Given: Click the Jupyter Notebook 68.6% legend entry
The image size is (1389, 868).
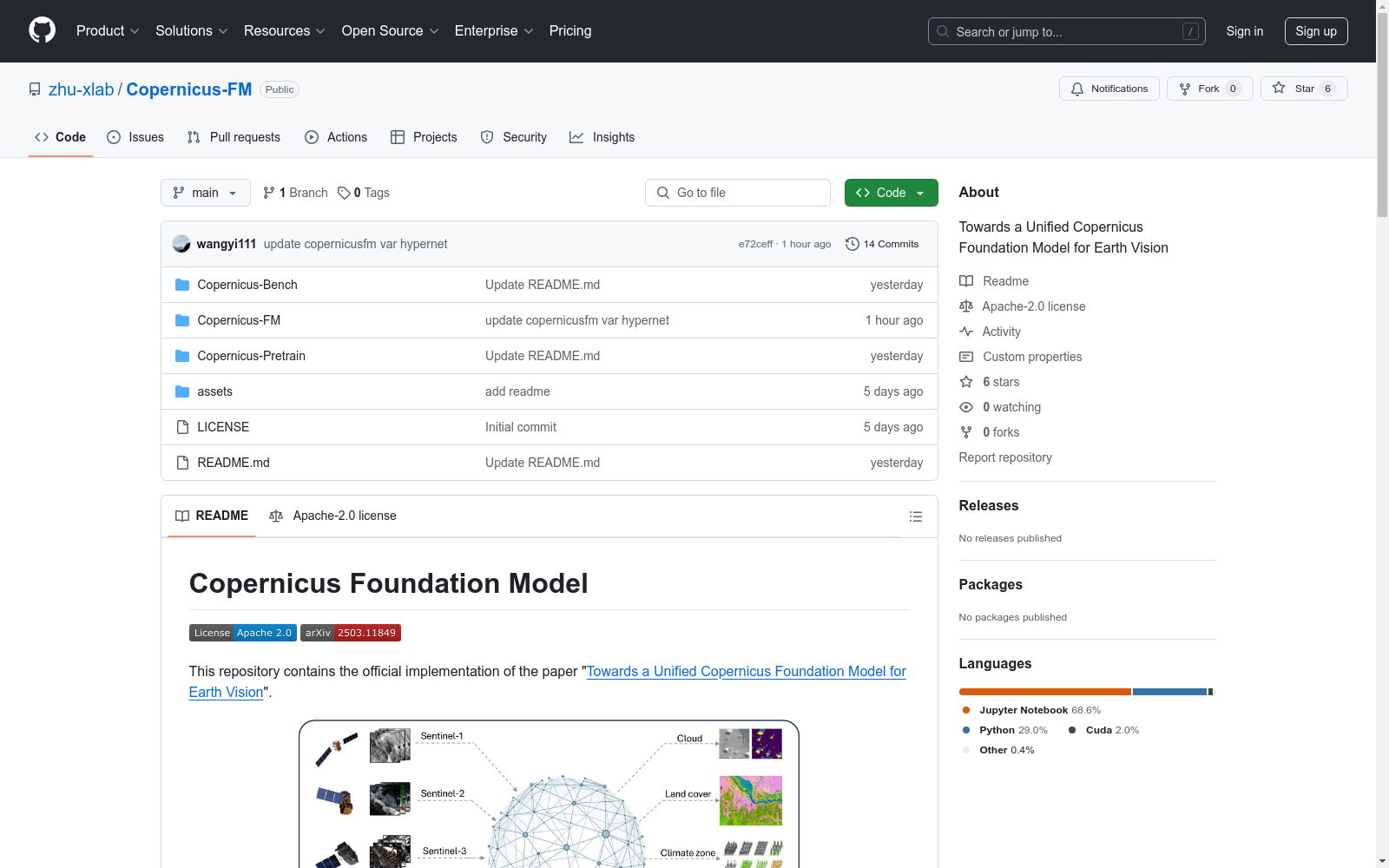Looking at the screenshot, I should coord(1031,710).
